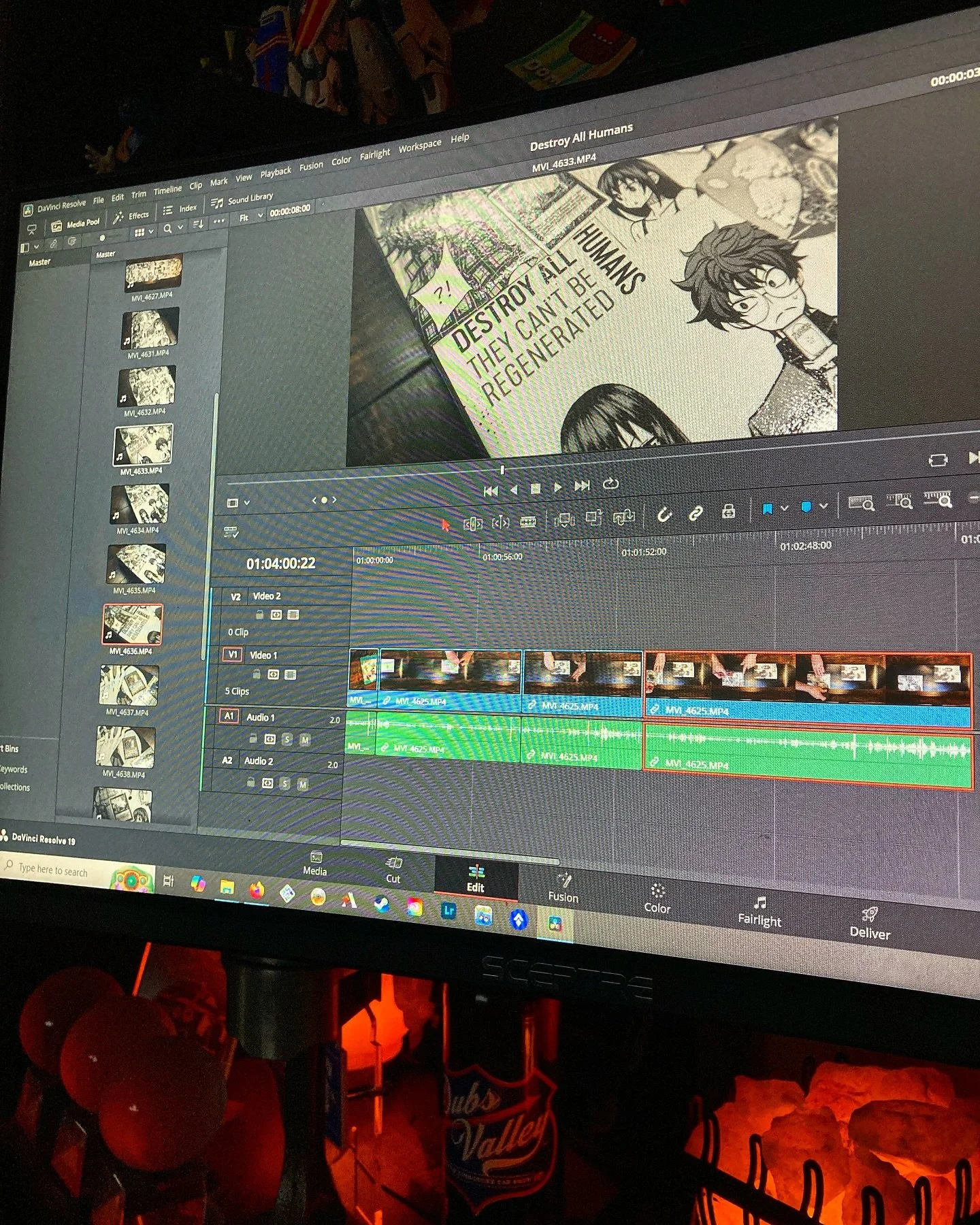Add a blue flag to clip
The height and width of the screenshot is (1225, 980).
click(x=767, y=509)
